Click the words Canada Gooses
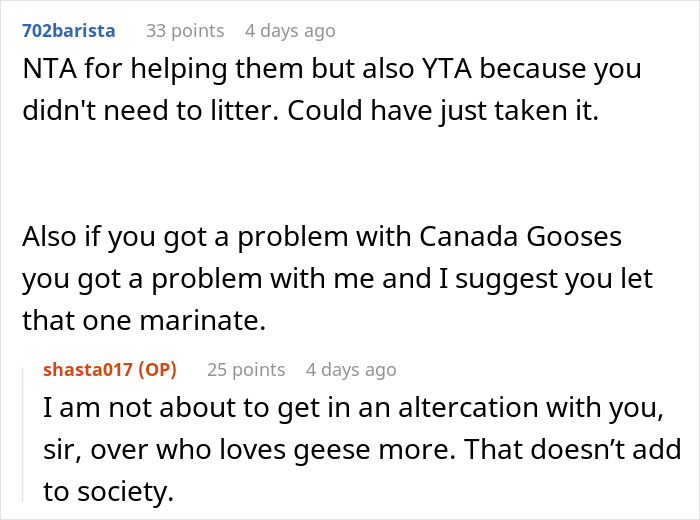The image size is (700, 520). 520,237
